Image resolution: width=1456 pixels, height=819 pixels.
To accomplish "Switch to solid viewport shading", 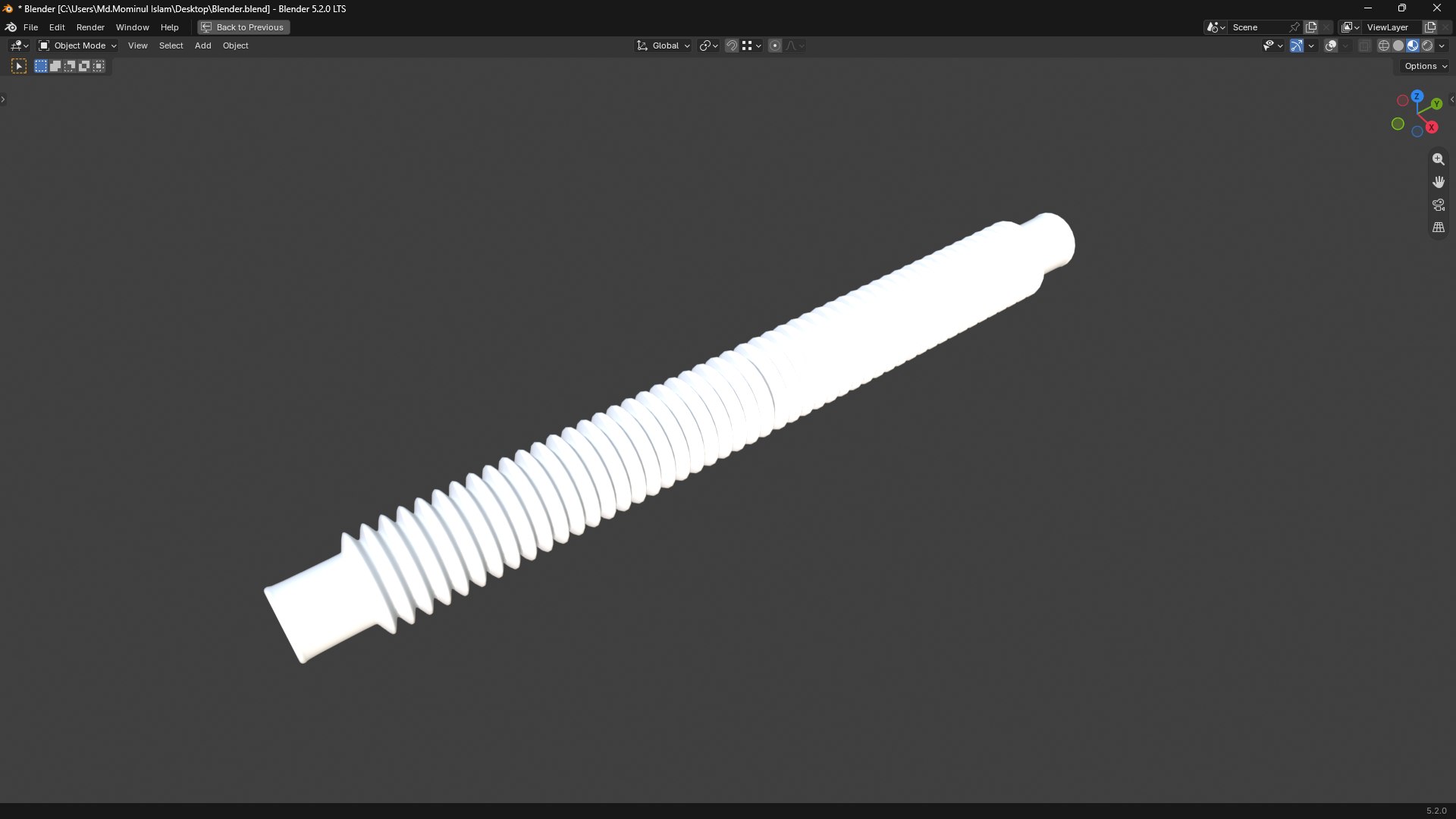I will pos(1398,46).
